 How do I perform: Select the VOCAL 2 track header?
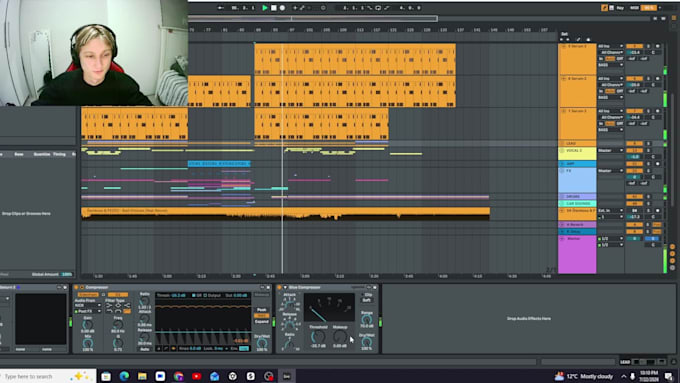pos(577,154)
